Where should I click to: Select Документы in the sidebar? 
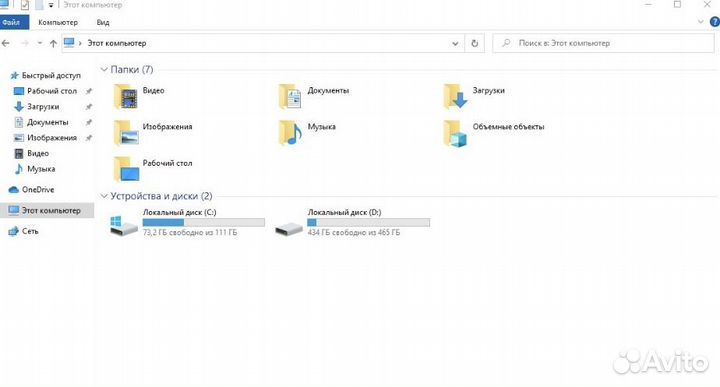point(47,122)
